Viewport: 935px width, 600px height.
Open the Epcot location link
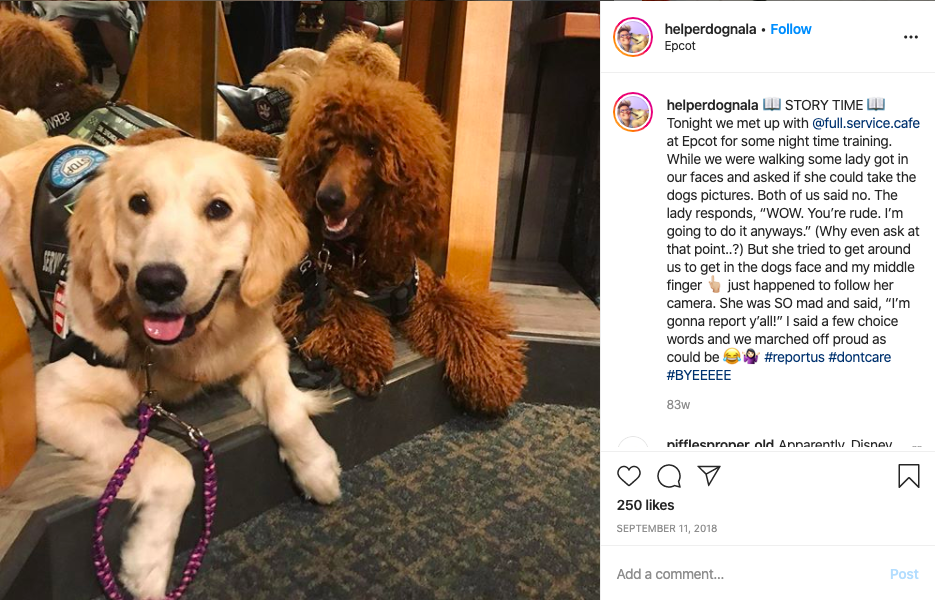[680, 46]
